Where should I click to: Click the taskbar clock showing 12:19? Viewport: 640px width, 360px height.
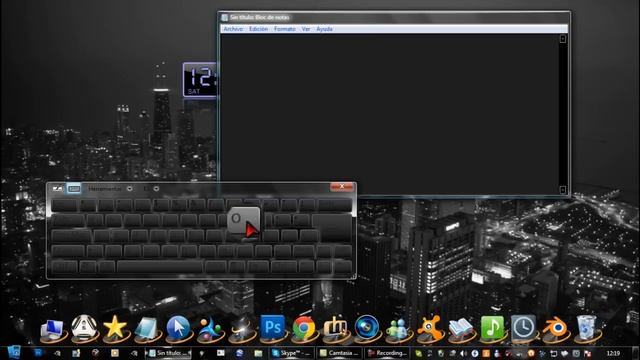point(613,353)
